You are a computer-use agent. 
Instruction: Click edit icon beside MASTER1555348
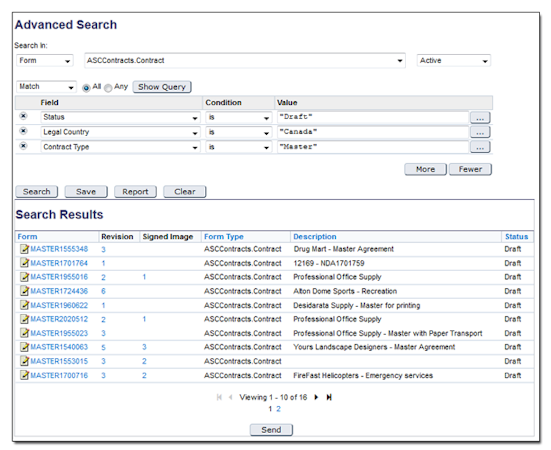point(24,249)
